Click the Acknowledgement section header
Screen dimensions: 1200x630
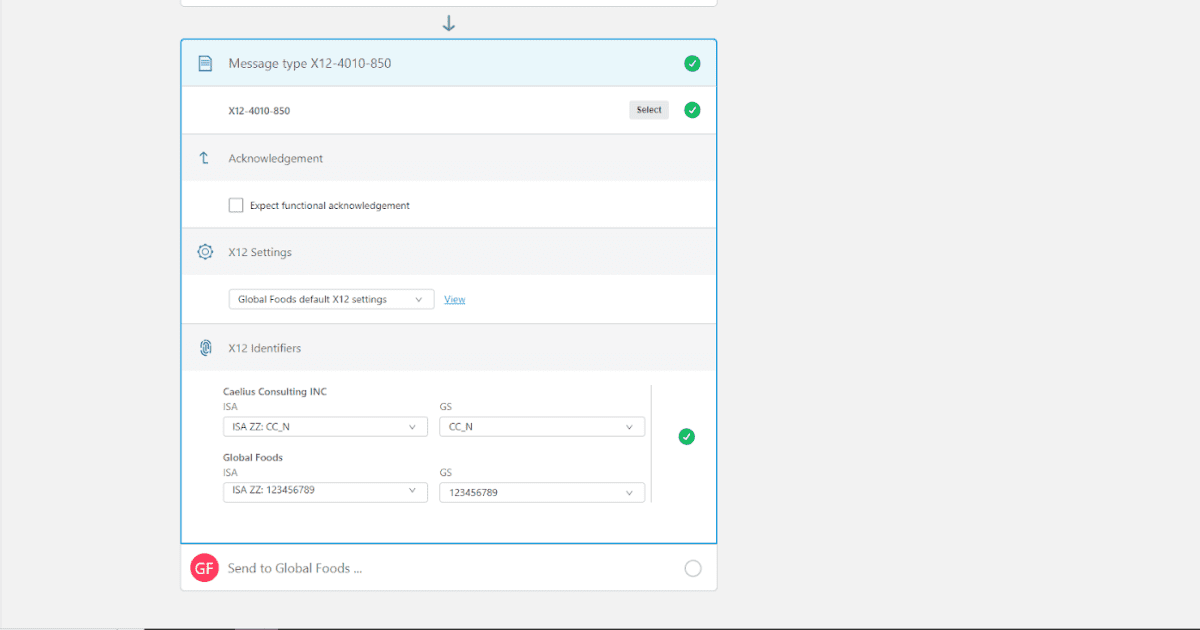[449, 158]
